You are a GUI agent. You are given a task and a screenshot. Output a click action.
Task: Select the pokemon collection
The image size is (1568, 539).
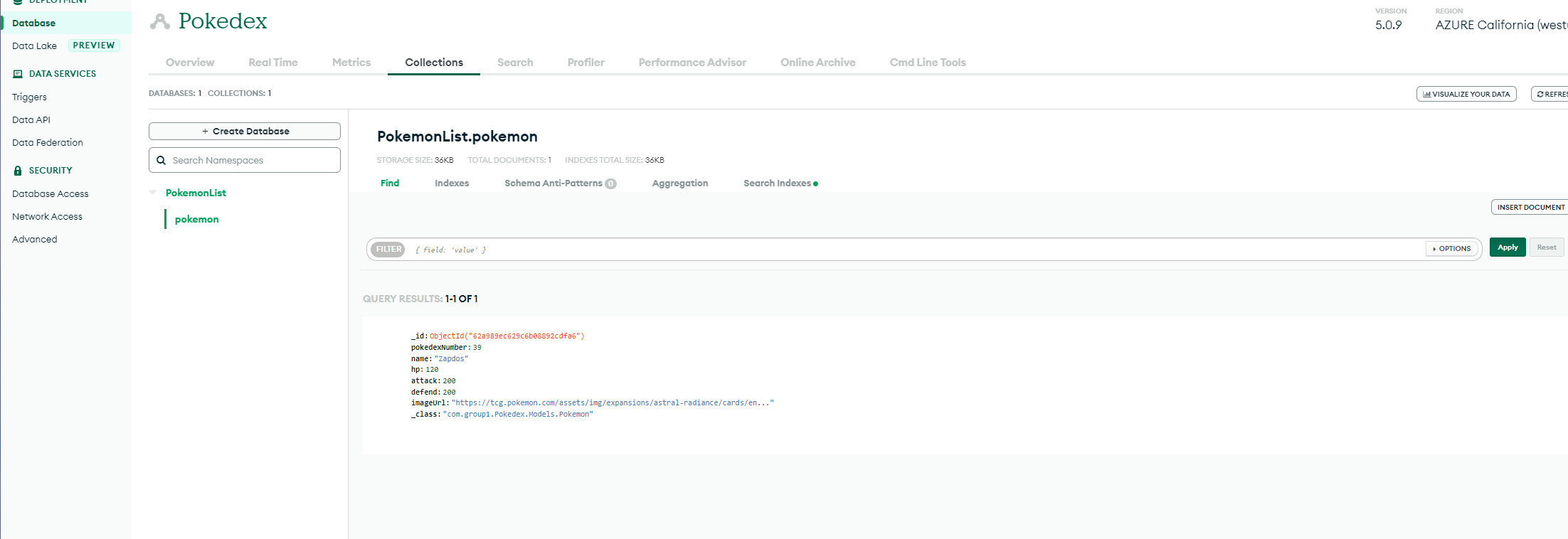coord(196,219)
